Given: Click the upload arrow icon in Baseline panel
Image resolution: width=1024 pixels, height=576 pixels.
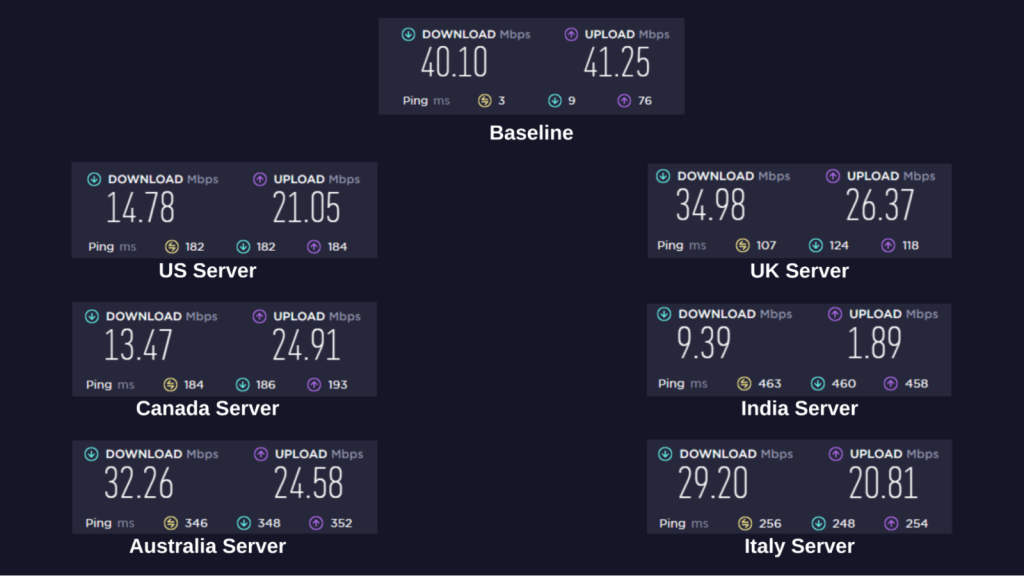Looking at the screenshot, I should tap(571, 35).
